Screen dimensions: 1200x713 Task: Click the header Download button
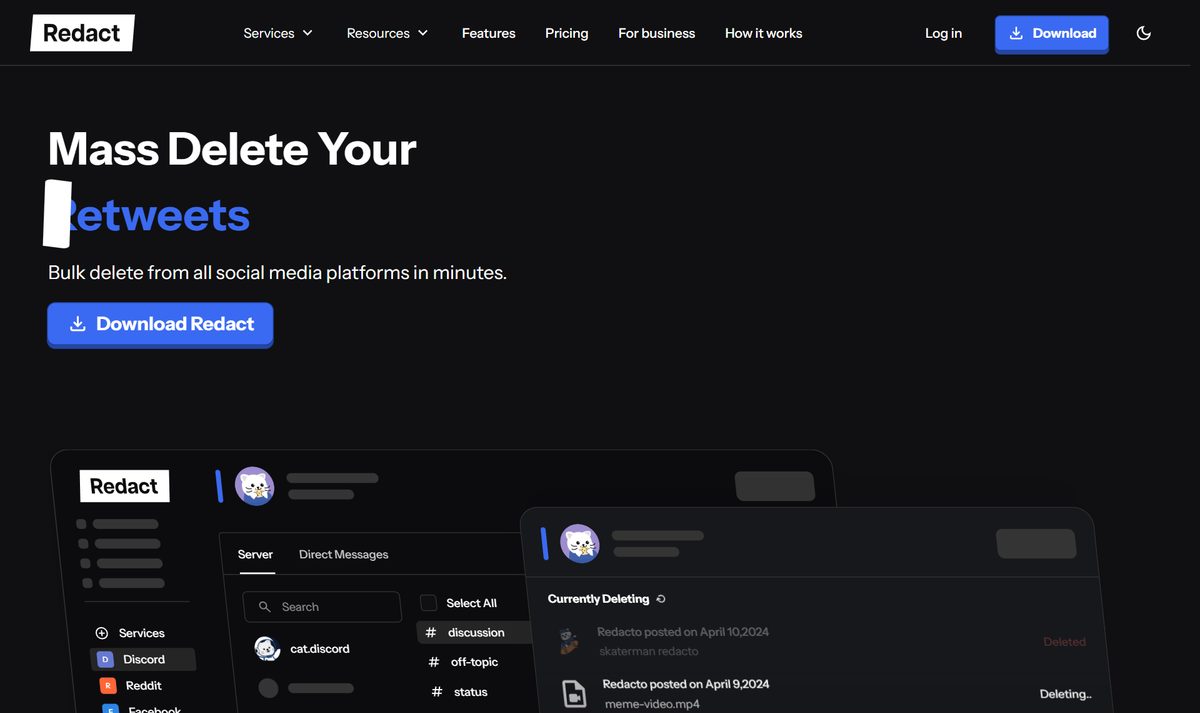(x=1051, y=33)
